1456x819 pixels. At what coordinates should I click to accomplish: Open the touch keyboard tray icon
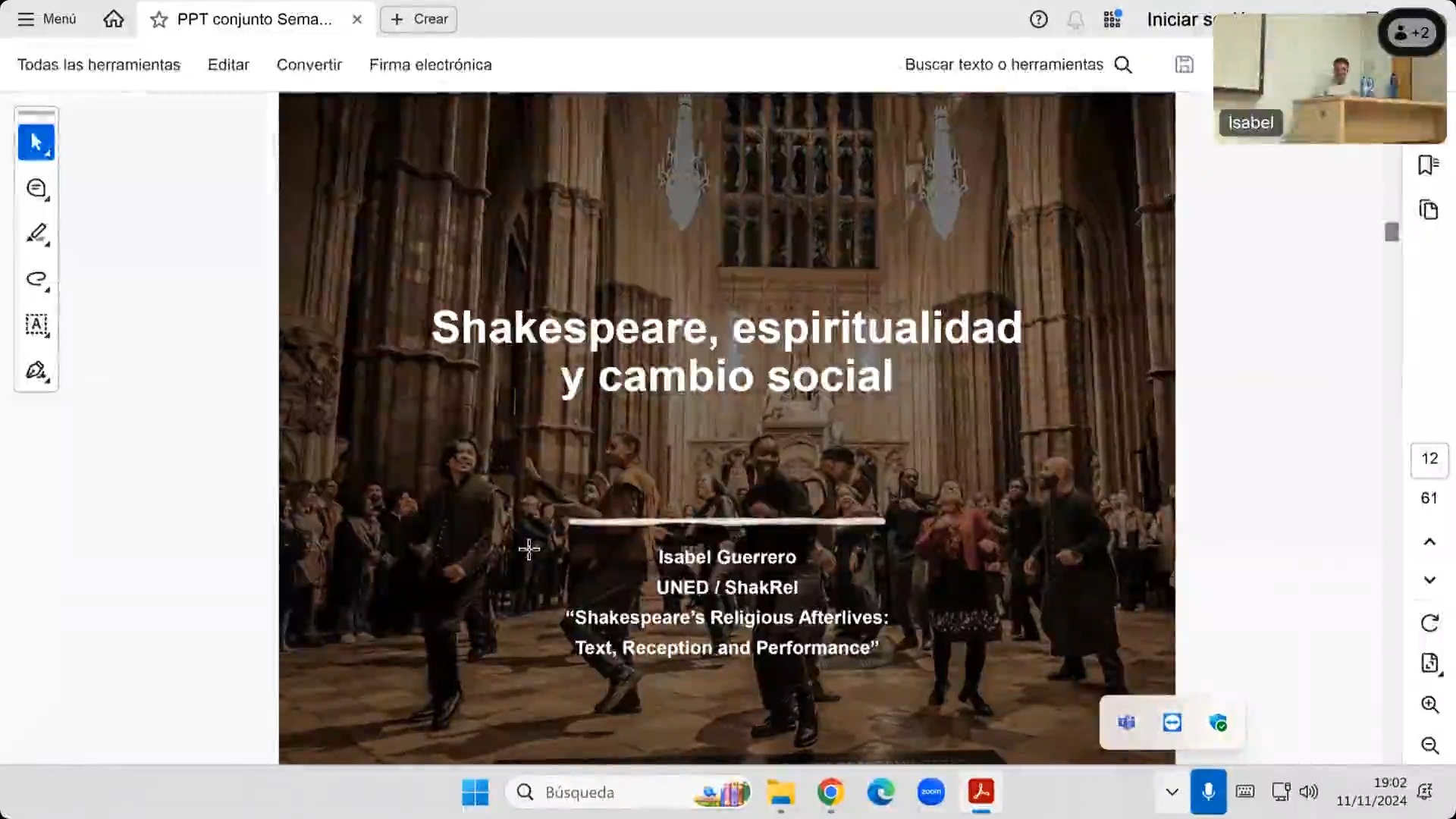[1244, 792]
